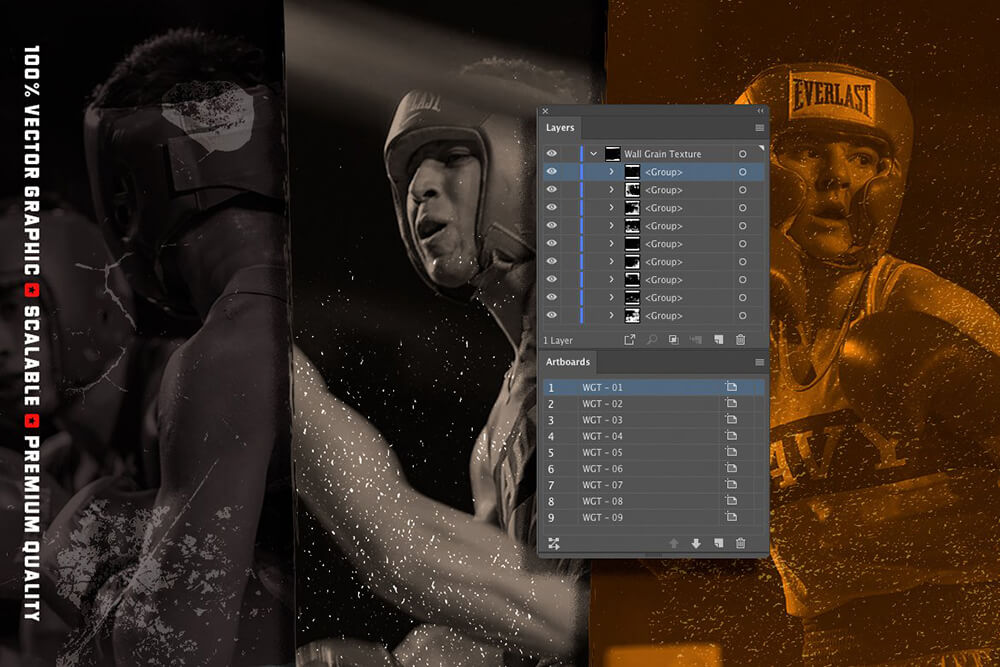
Task: Click the Delete Artboard trash icon
Action: (741, 543)
